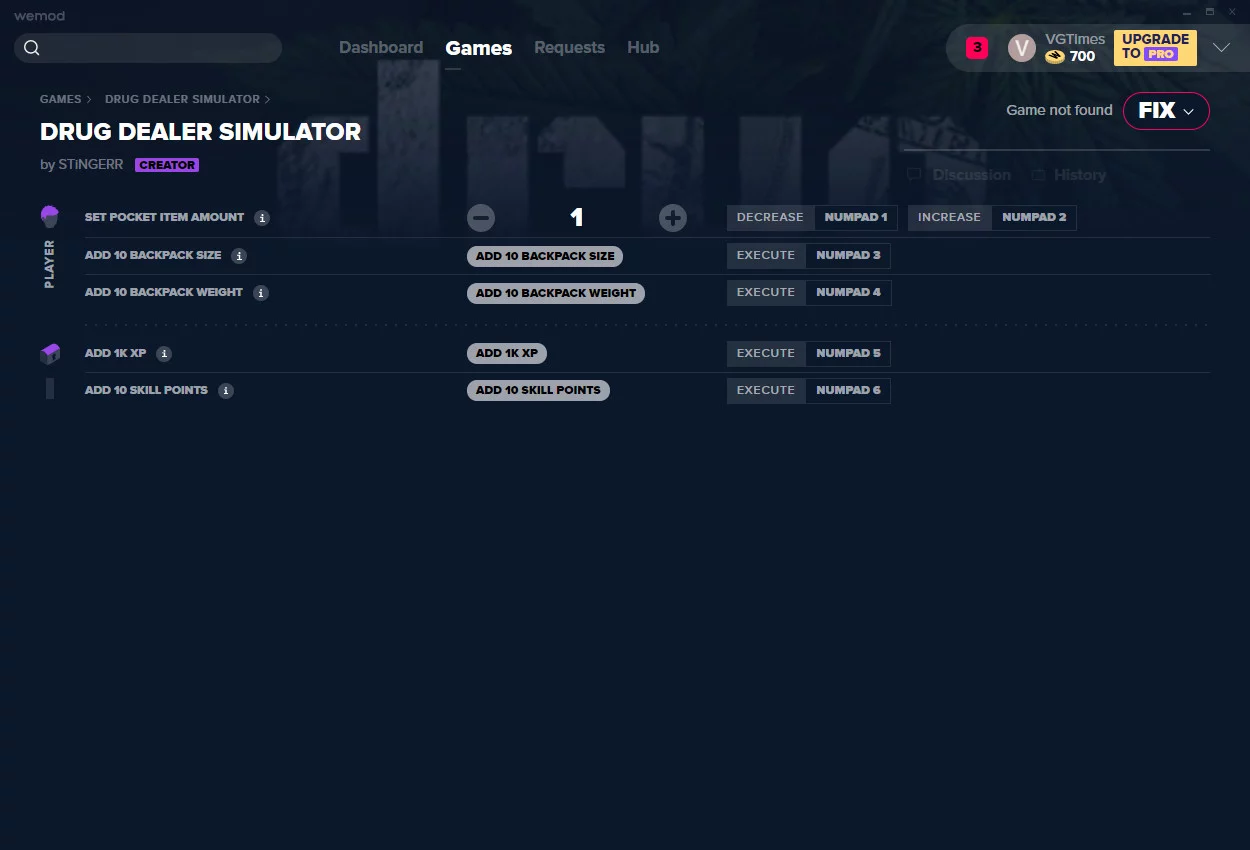Click the coins icon beside 700

pyautogui.click(x=1055, y=57)
